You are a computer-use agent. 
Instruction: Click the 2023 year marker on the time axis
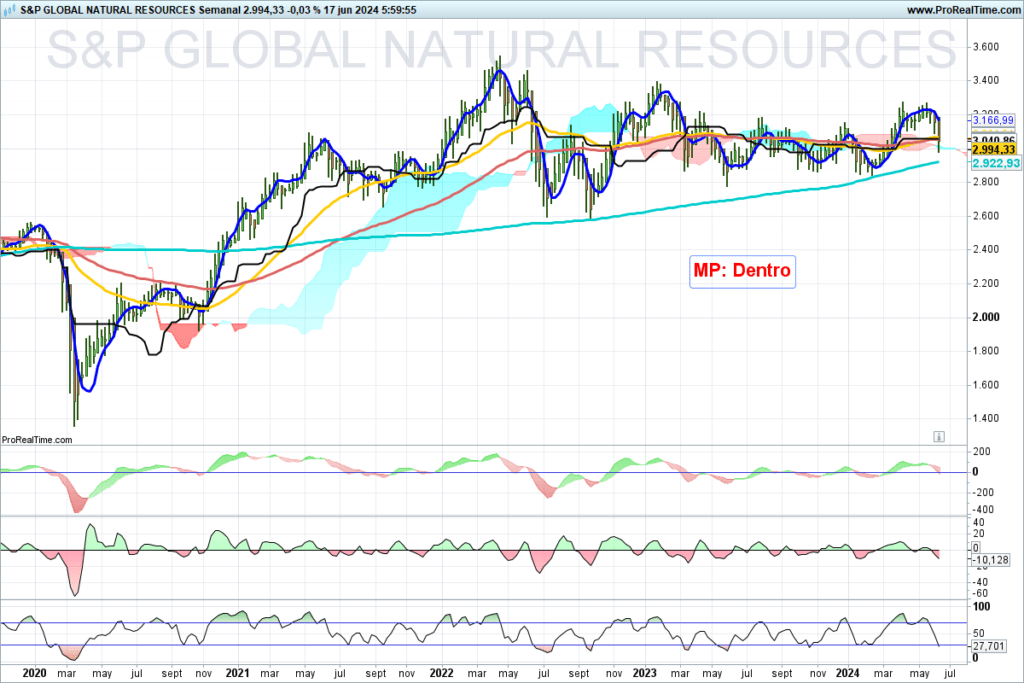click(645, 673)
